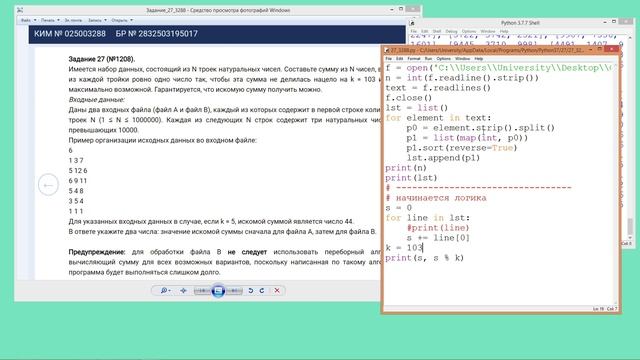The width and height of the screenshot is (640, 360).
Task: Open Options menu in the 27_3288.py editor
Action: click(444, 59)
